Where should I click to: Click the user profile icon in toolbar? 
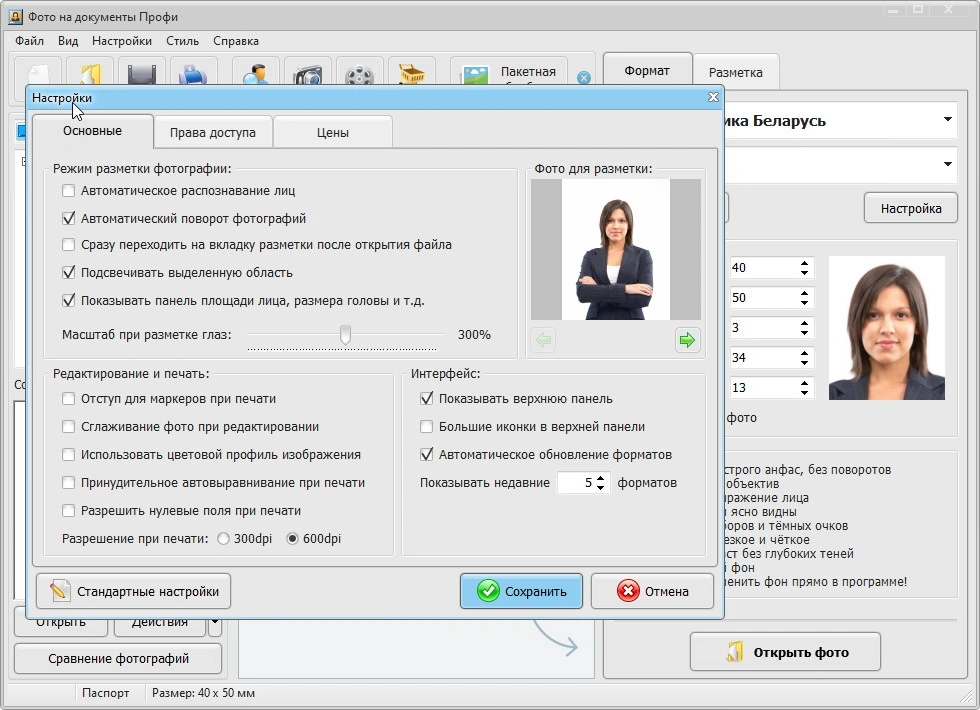click(256, 73)
